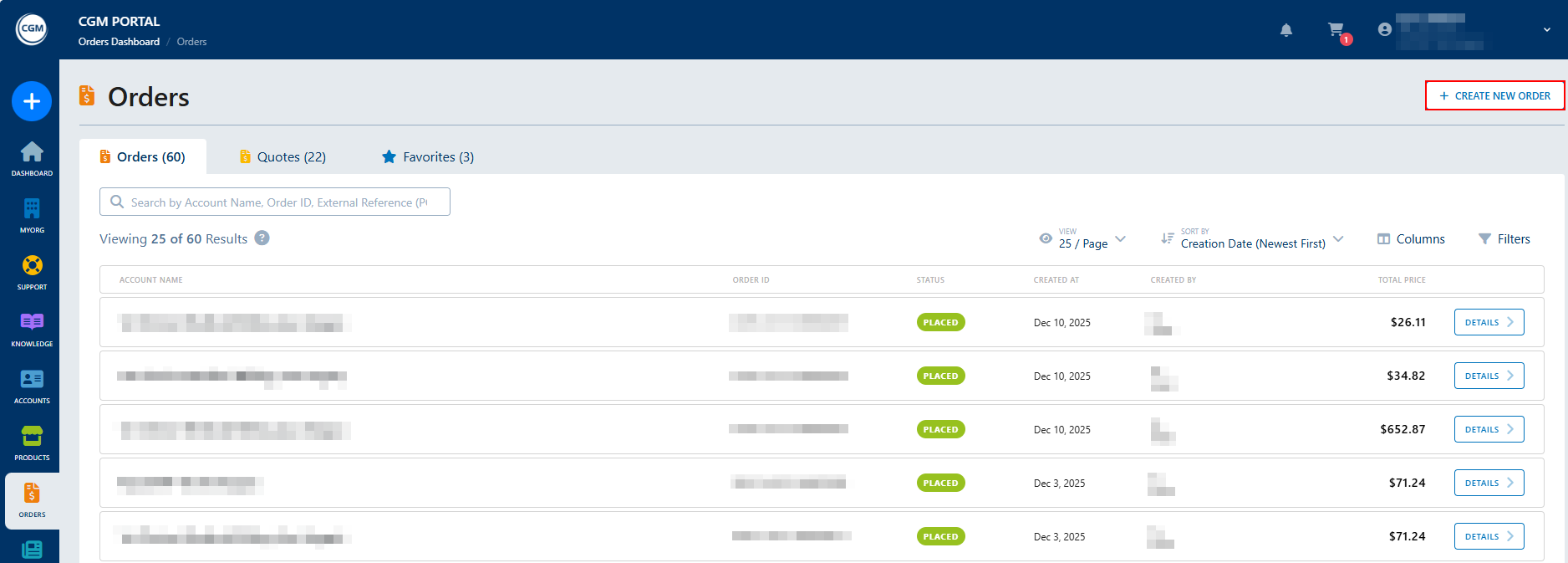
Task: Switch to the Quotes (22) tab
Action: coord(283,157)
